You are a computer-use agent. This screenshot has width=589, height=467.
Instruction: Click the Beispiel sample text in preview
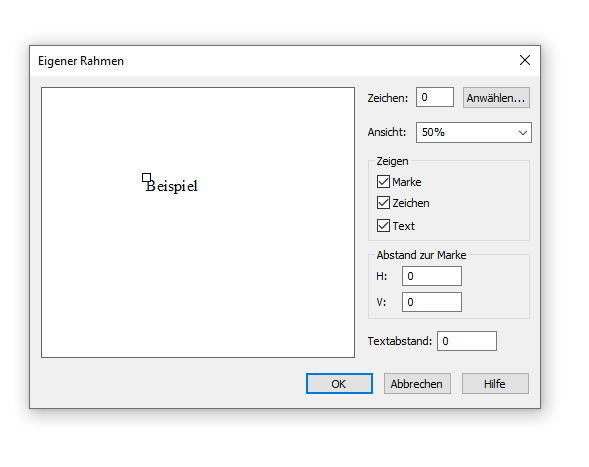[x=172, y=186]
